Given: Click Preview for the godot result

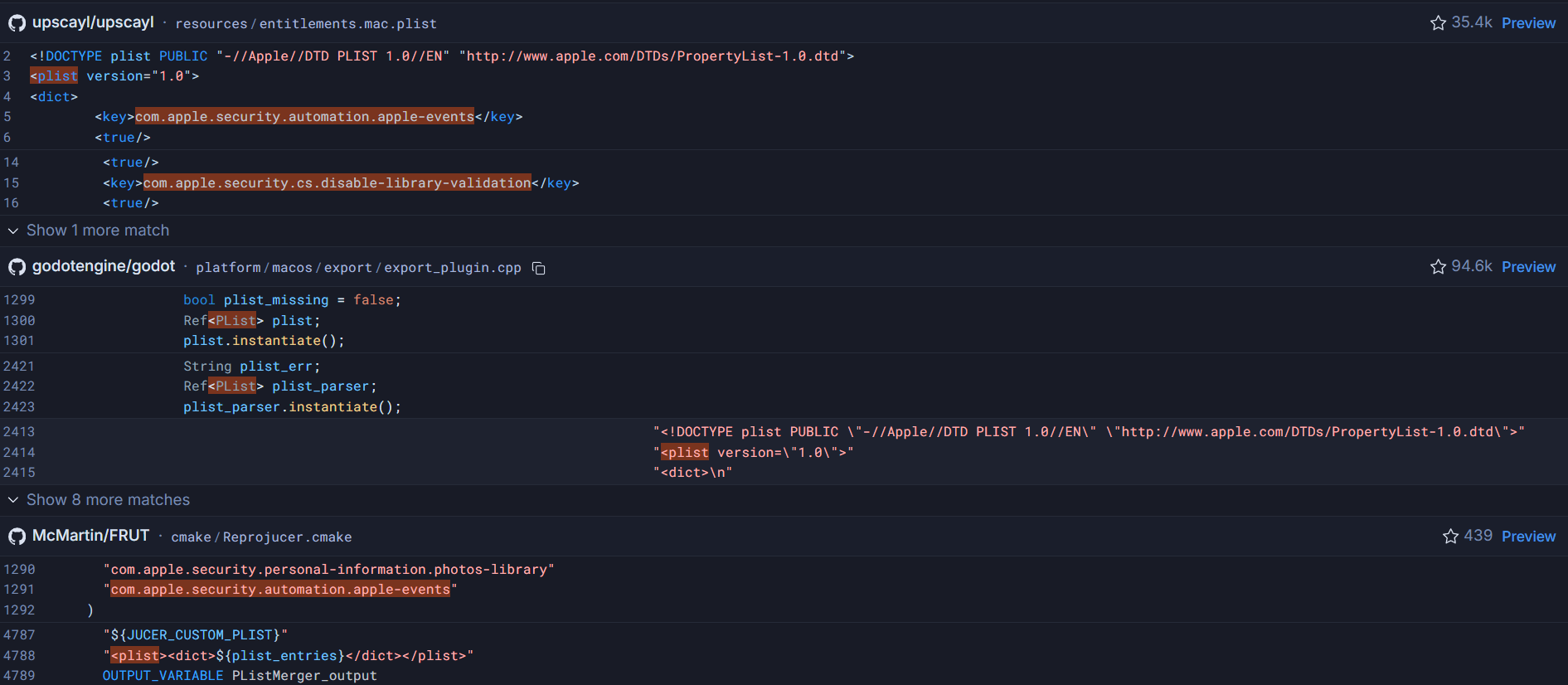Looking at the screenshot, I should 1528,267.
